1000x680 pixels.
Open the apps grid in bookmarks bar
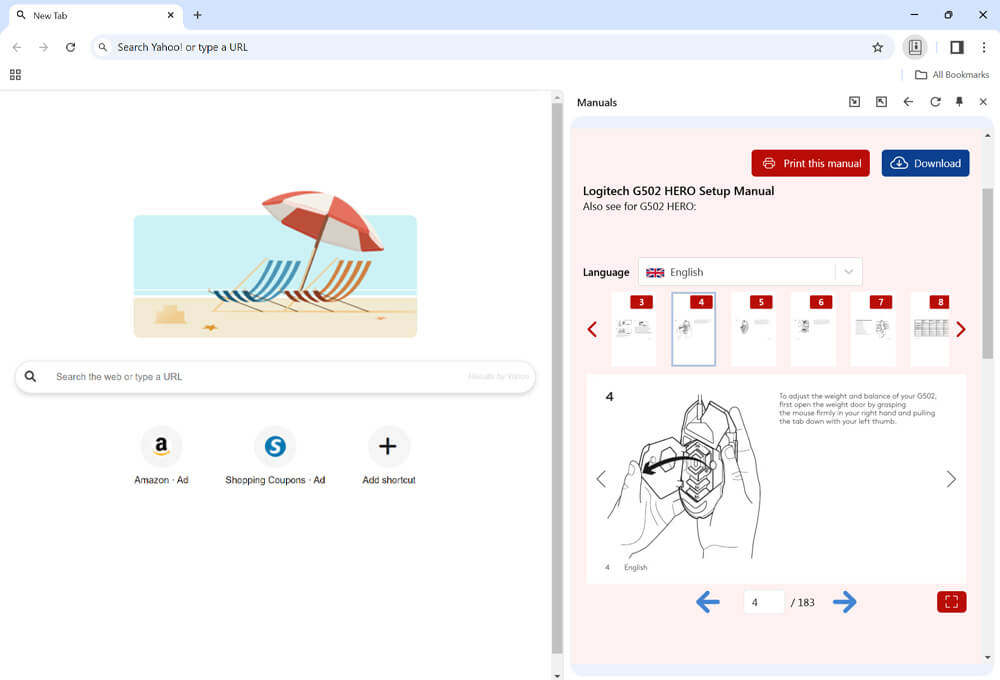[15, 75]
